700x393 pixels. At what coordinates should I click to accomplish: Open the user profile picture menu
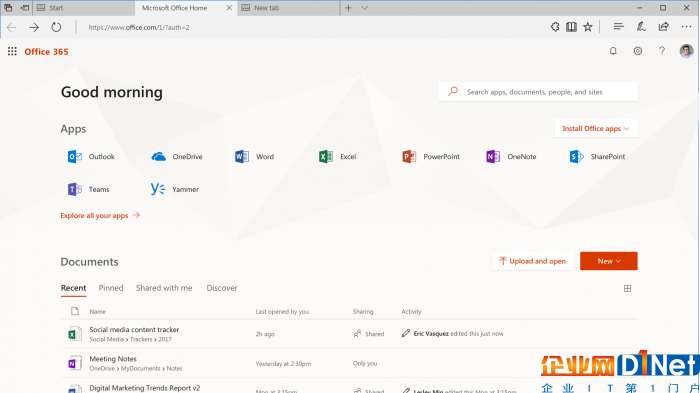pyautogui.click(x=686, y=51)
